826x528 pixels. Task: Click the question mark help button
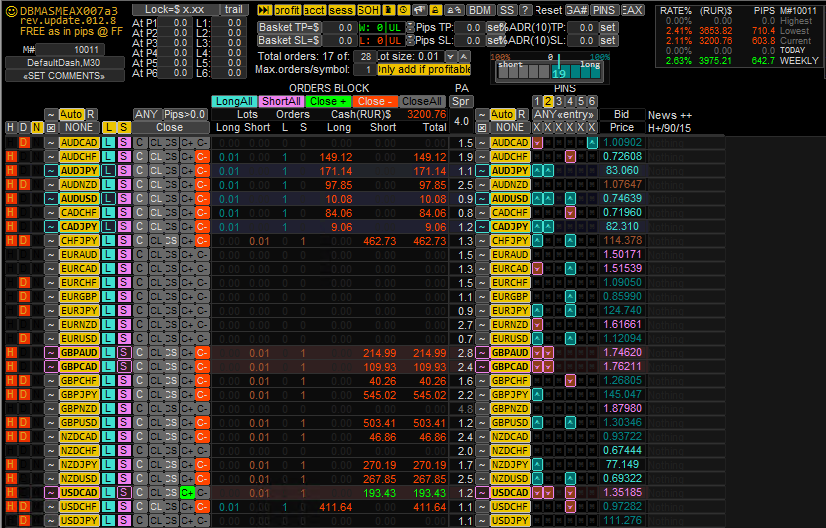point(525,10)
